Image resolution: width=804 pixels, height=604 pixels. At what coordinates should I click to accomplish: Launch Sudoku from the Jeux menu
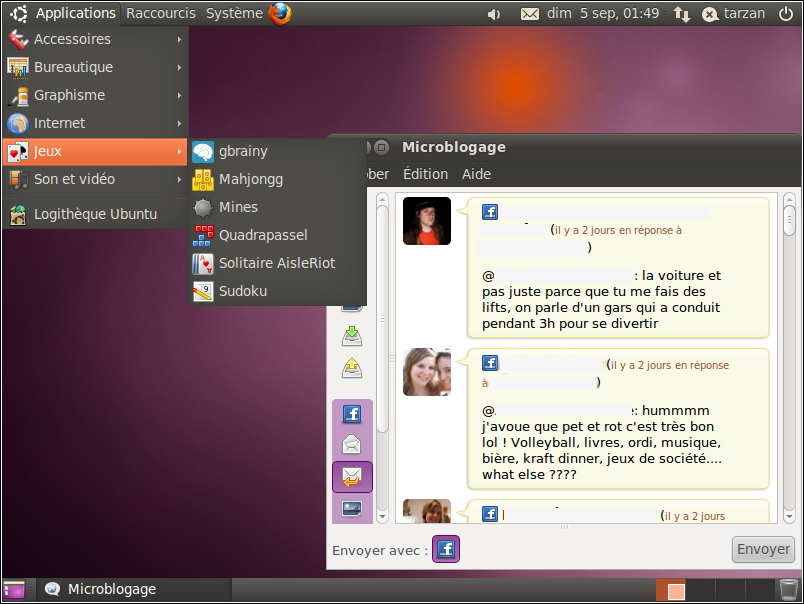pos(243,291)
